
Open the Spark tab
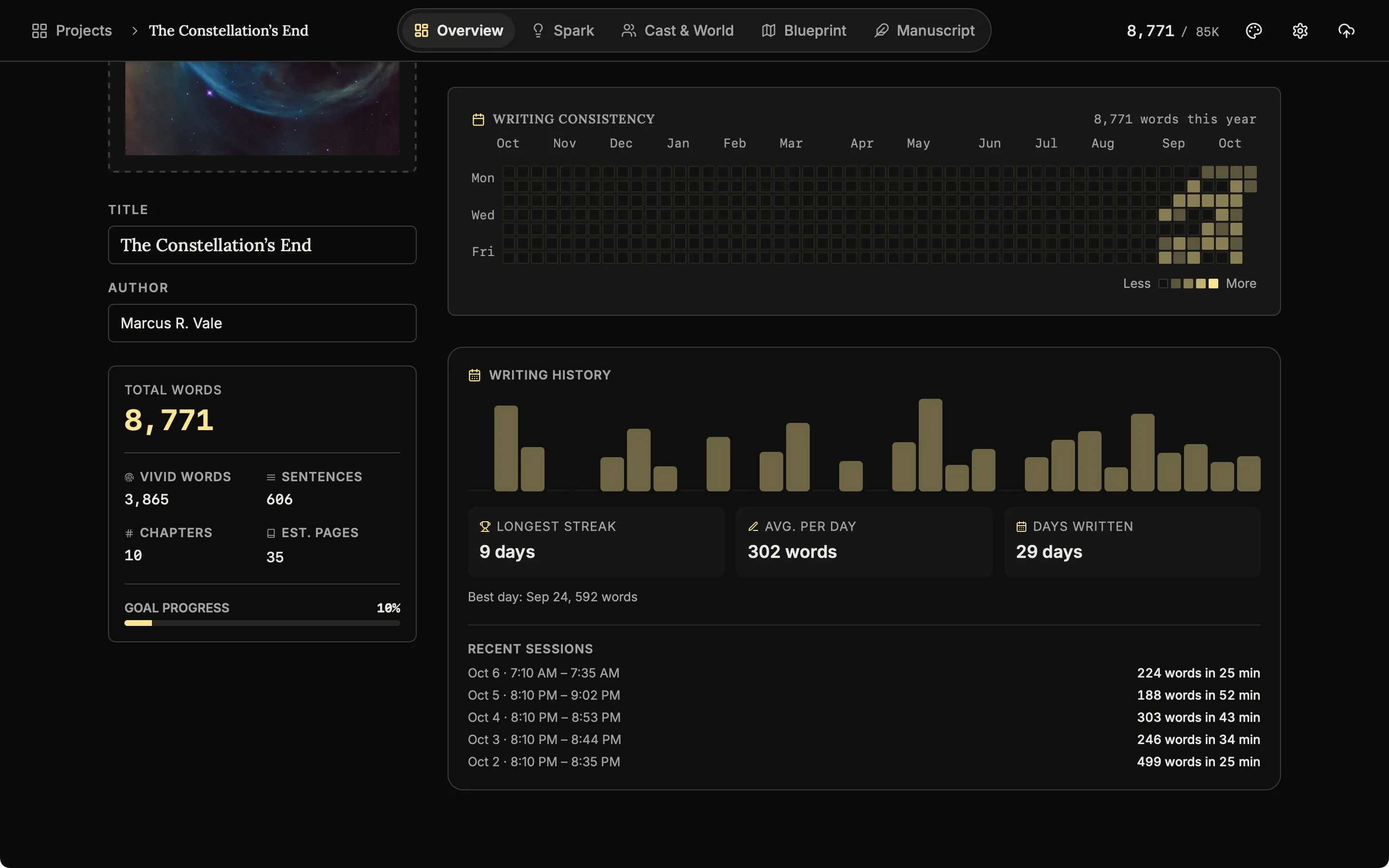pyautogui.click(x=563, y=30)
